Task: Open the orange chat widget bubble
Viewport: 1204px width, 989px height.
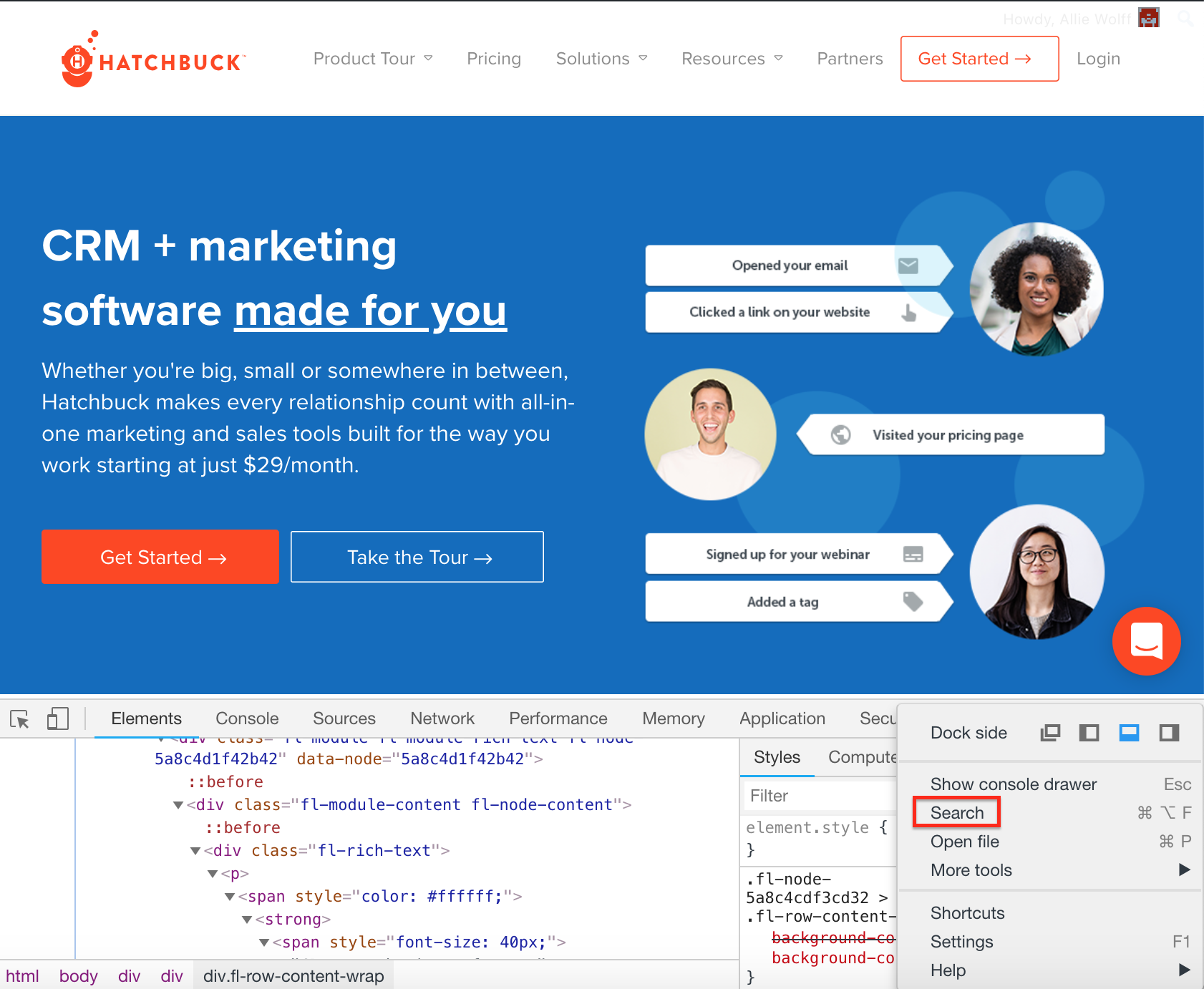Action: [x=1146, y=641]
